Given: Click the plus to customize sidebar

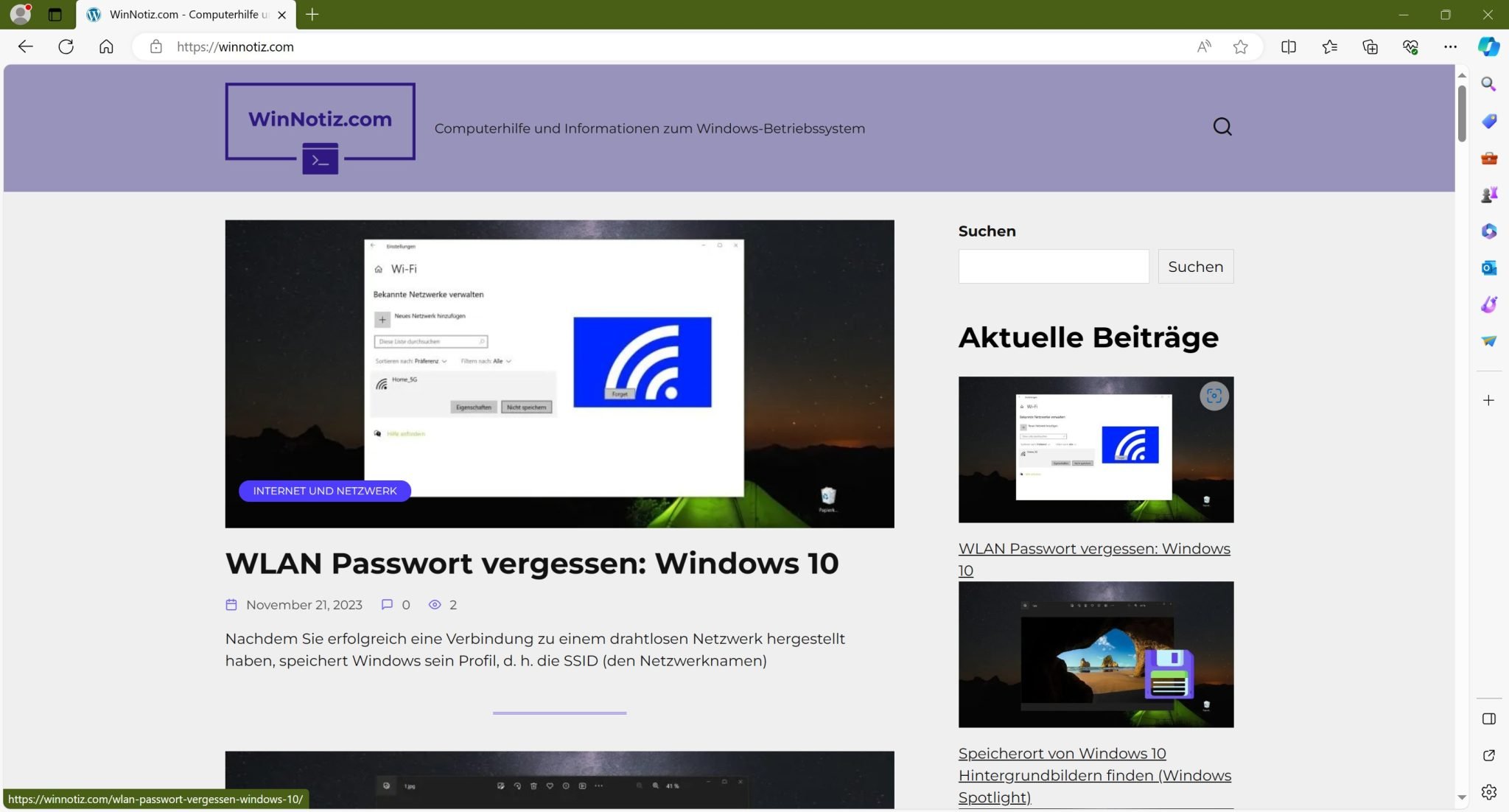Looking at the screenshot, I should coord(1488,400).
